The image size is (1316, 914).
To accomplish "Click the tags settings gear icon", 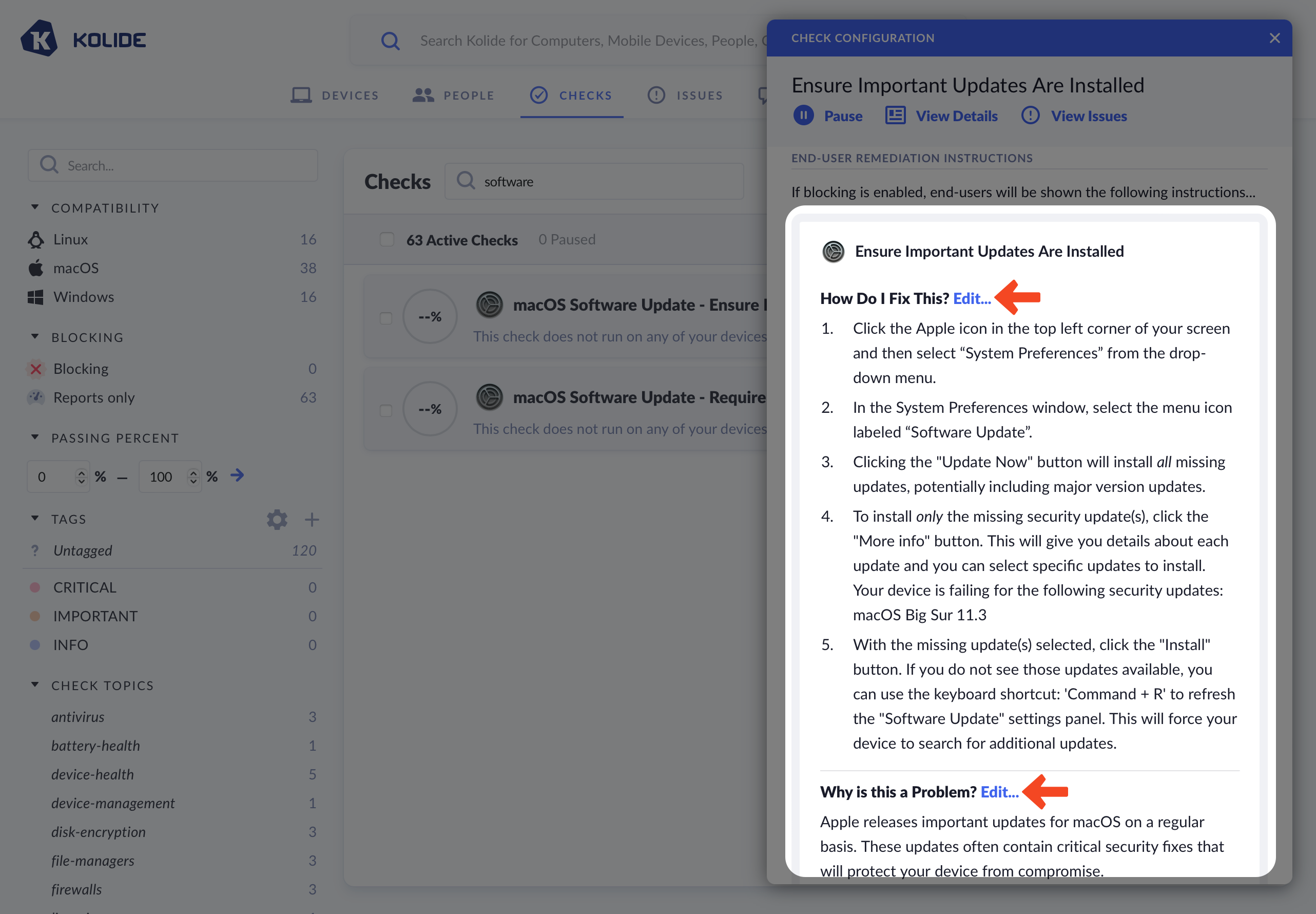I will tap(277, 519).
